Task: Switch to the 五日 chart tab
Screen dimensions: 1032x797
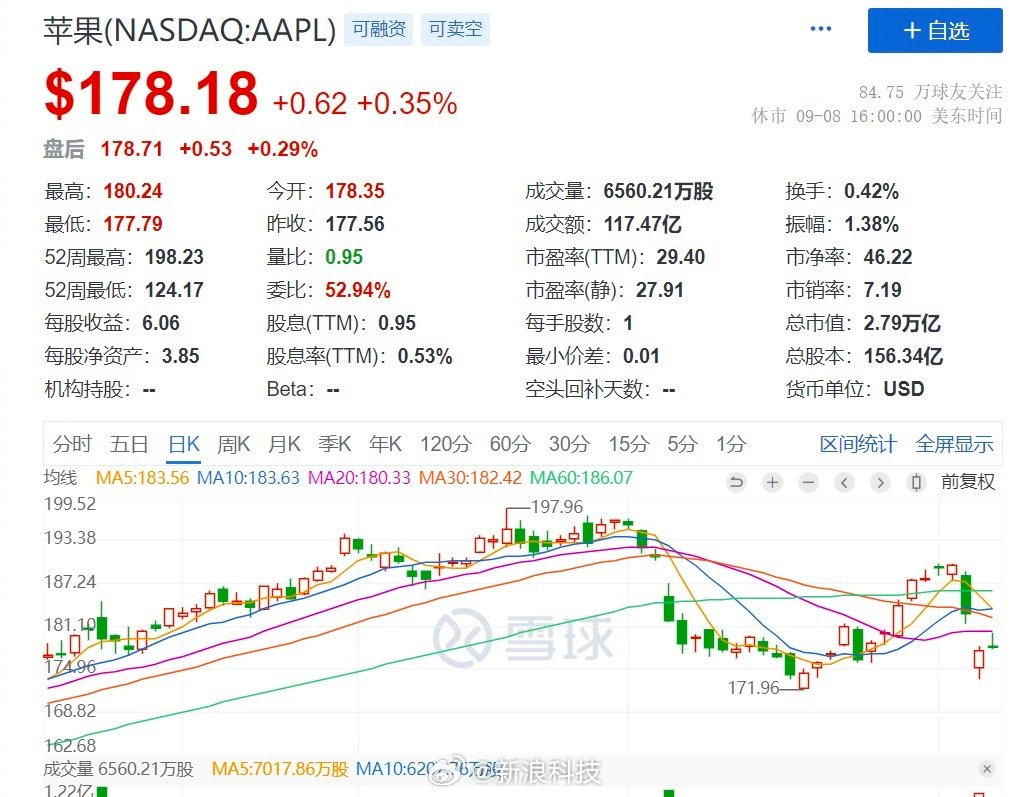Action: [129, 444]
